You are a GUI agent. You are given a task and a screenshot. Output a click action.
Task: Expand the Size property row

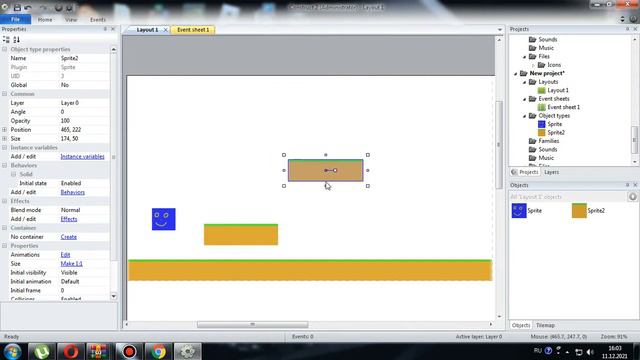4,138
